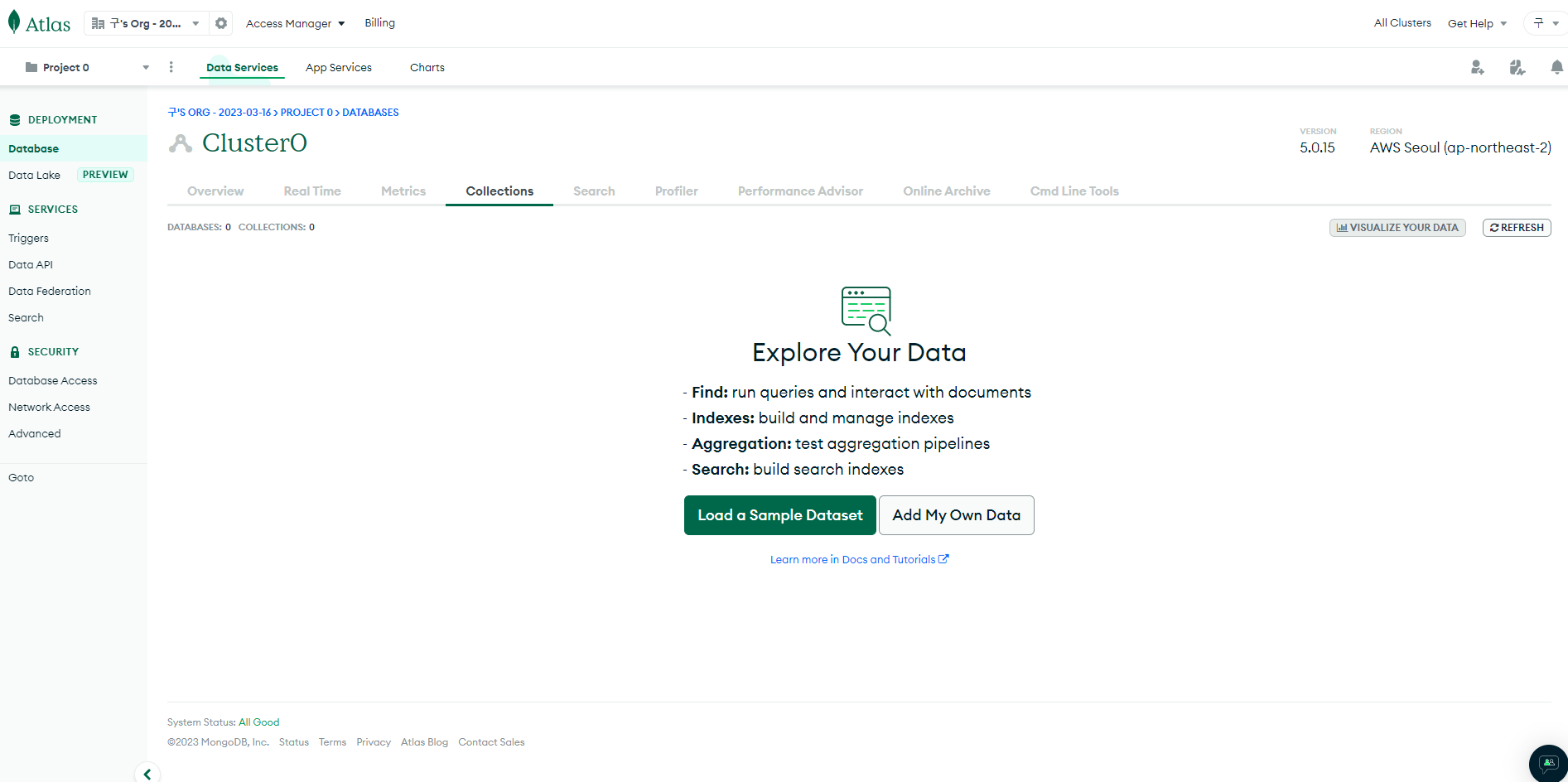The height and width of the screenshot is (782, 1568).
Task: Switch to Data Services tab
Action: click(x=242, y=67)
